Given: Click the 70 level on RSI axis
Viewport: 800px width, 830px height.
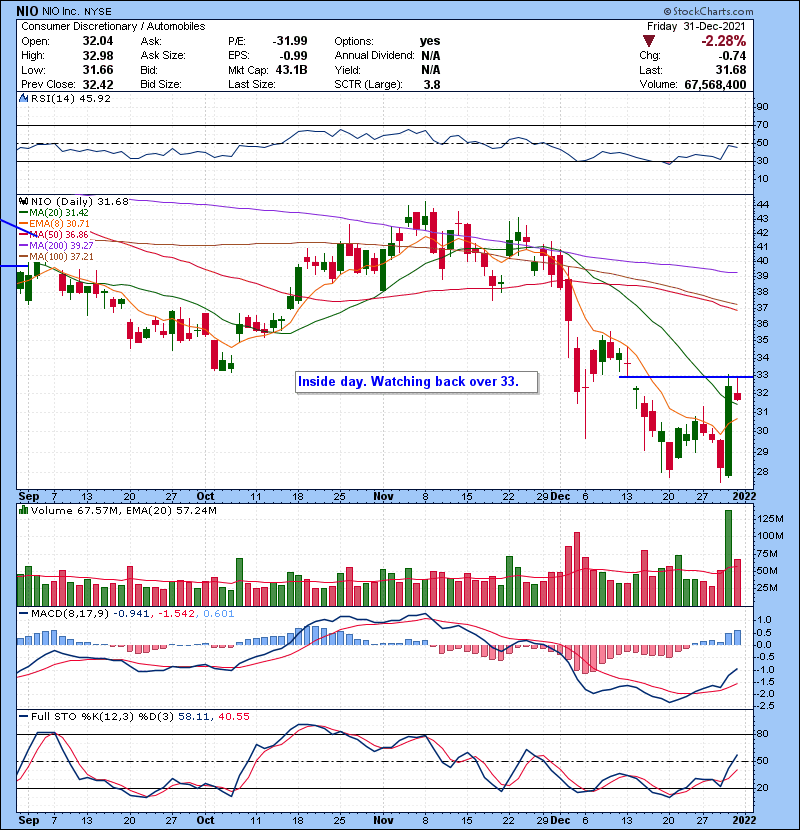Looking at the screenshot, I should point(762,125).
